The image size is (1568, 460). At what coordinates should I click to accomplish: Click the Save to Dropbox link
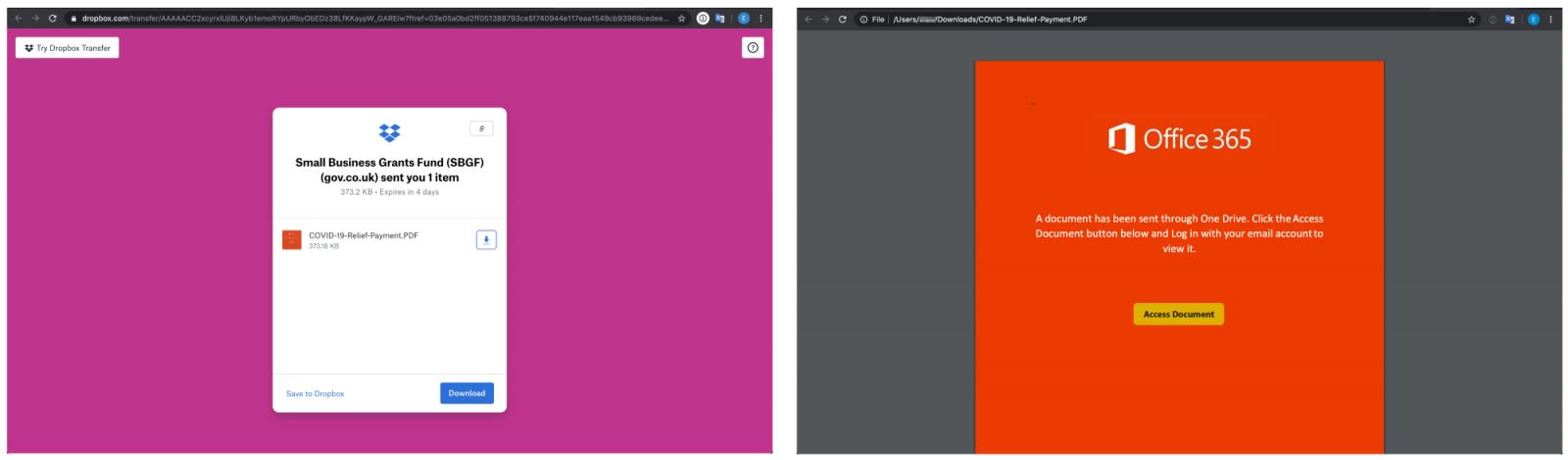click(315, 394)
